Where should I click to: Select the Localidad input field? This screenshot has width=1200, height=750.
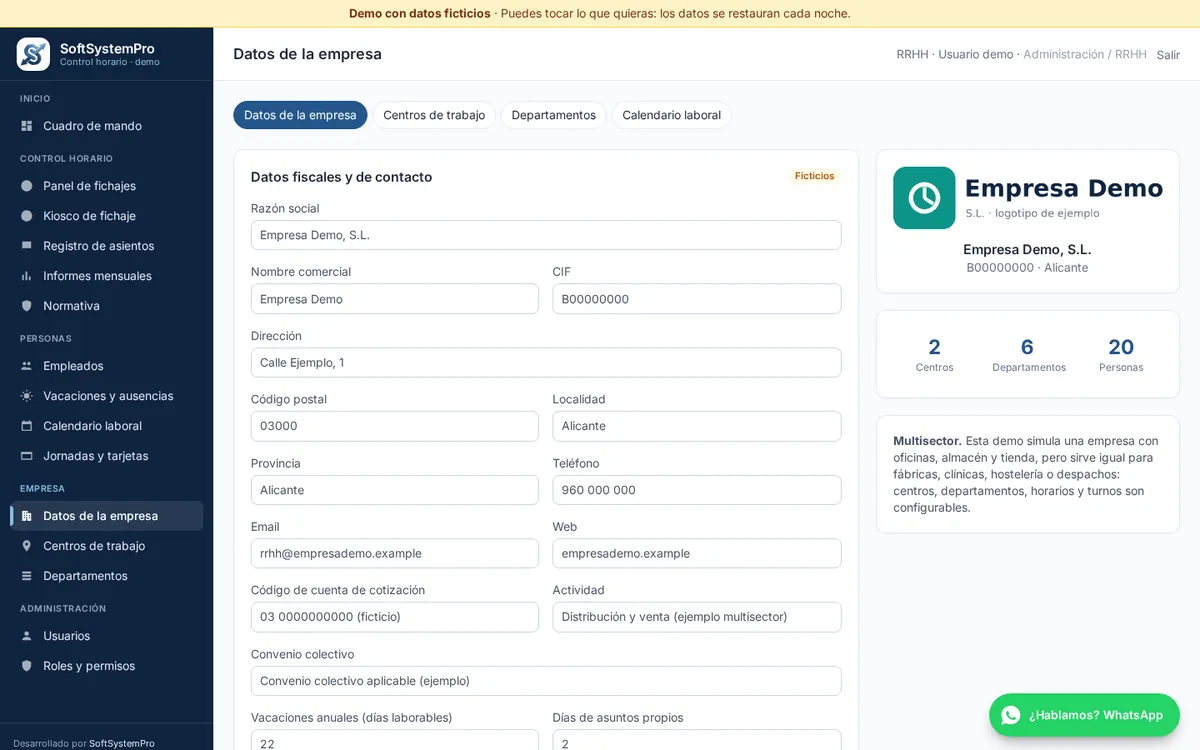coord(697,426)
